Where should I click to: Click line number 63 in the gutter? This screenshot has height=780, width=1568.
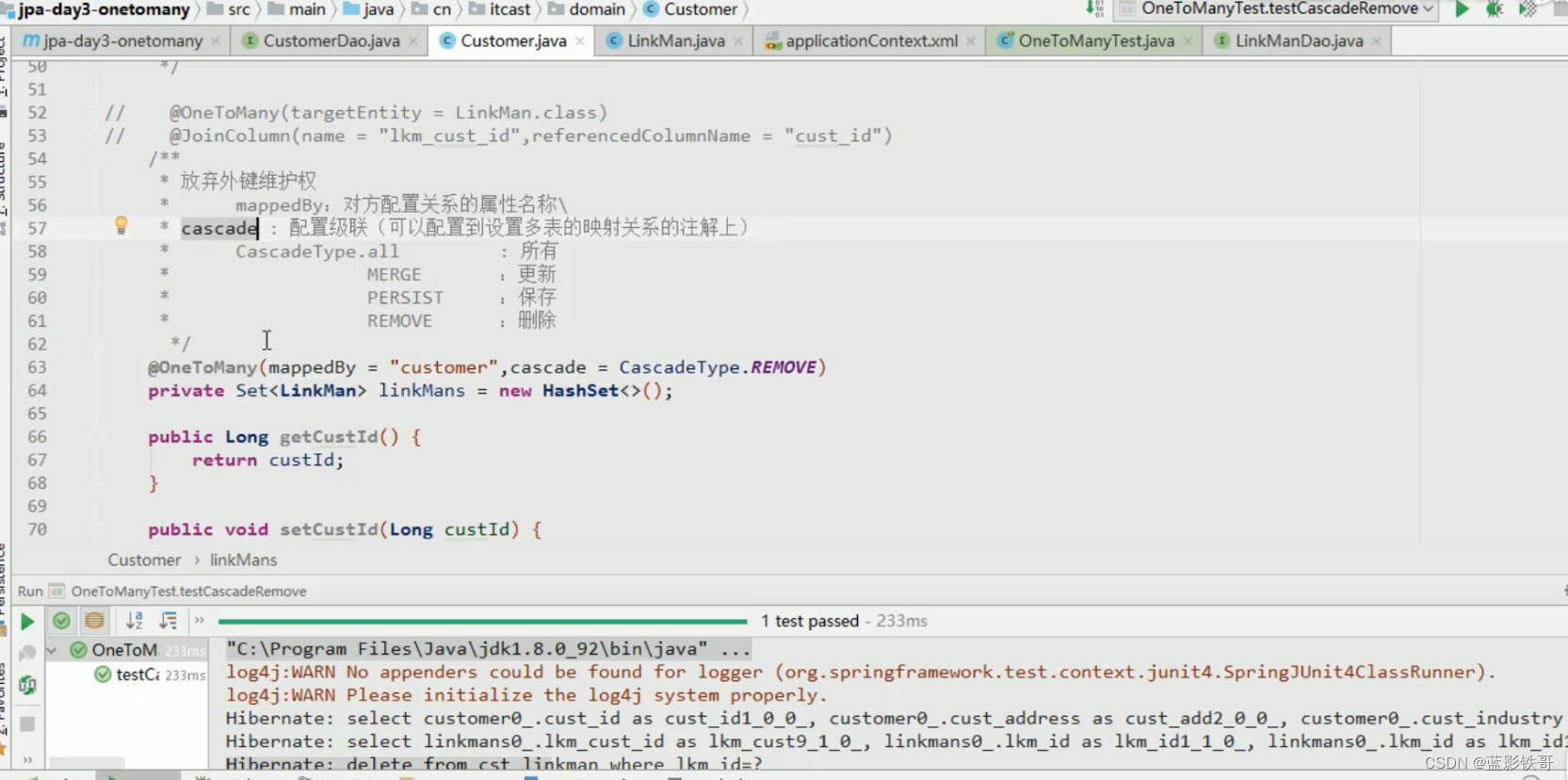37,367
